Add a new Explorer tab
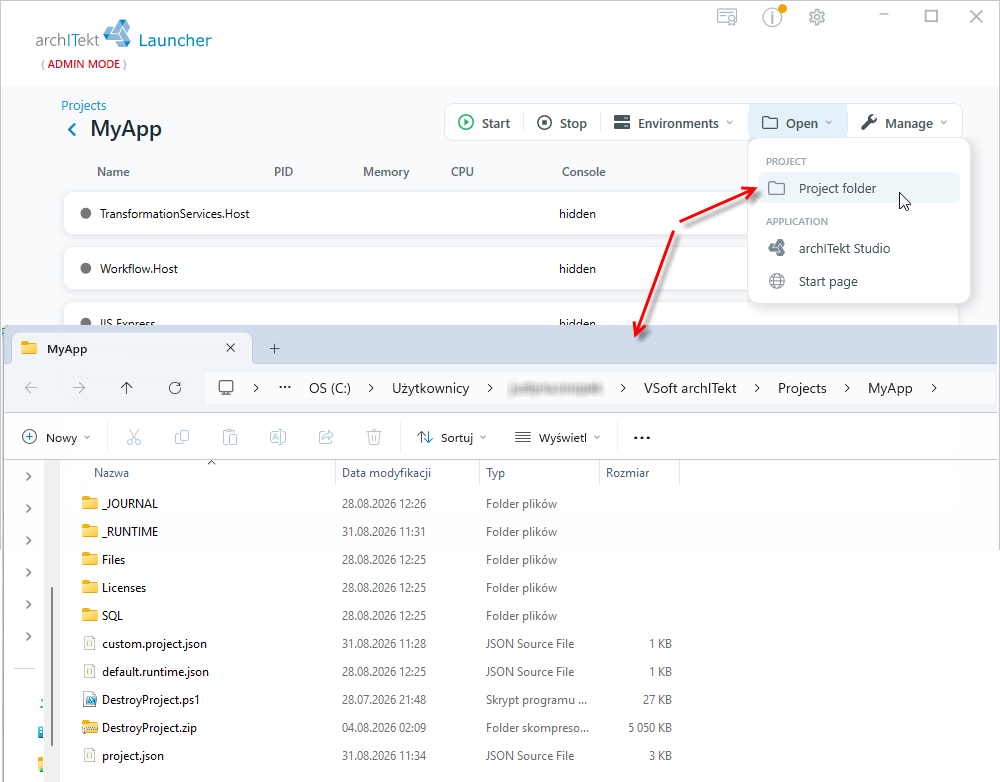Screen dimensions: 1000x782 pos(274,348)
